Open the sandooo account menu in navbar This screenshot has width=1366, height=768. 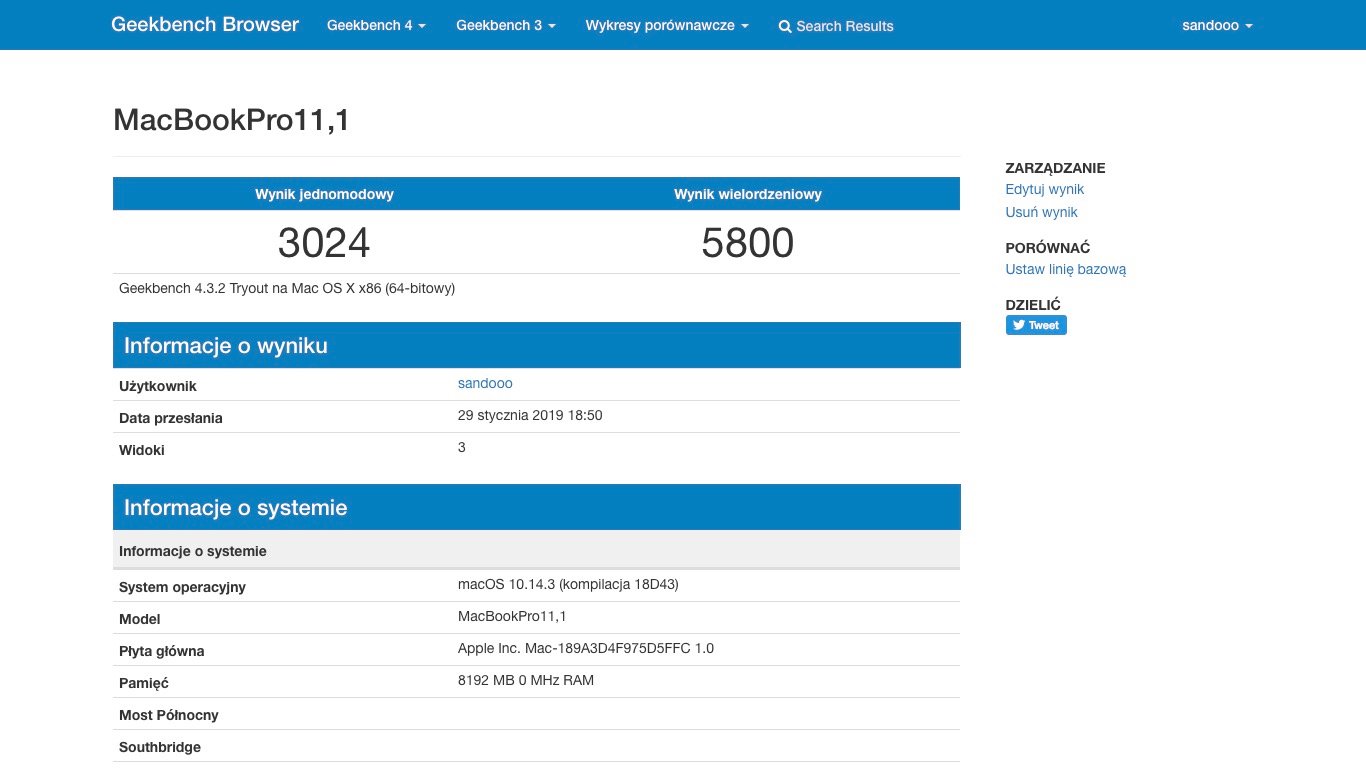(1217, 25)
